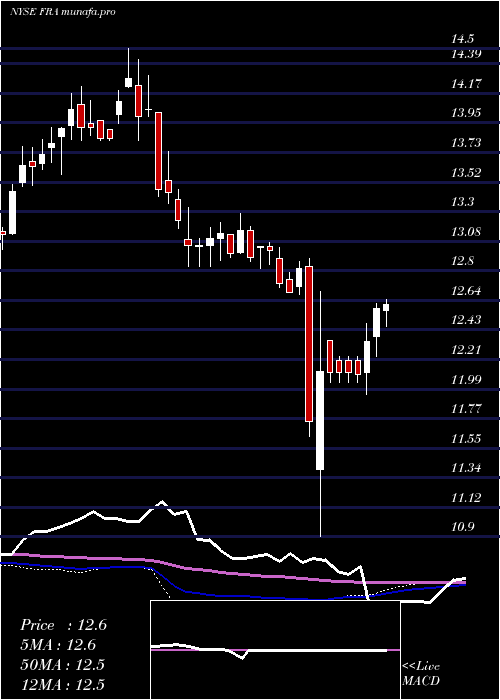Click inside the Live MACD inset chart
This screenshot has width=500, height=700.
[275, 650]
